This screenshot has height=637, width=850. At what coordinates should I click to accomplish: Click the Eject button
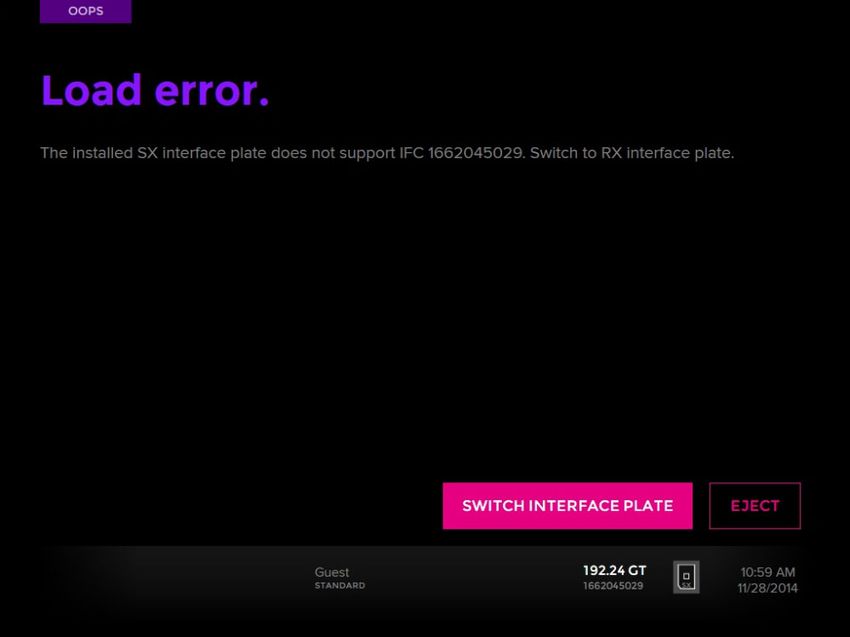point(755,506)
